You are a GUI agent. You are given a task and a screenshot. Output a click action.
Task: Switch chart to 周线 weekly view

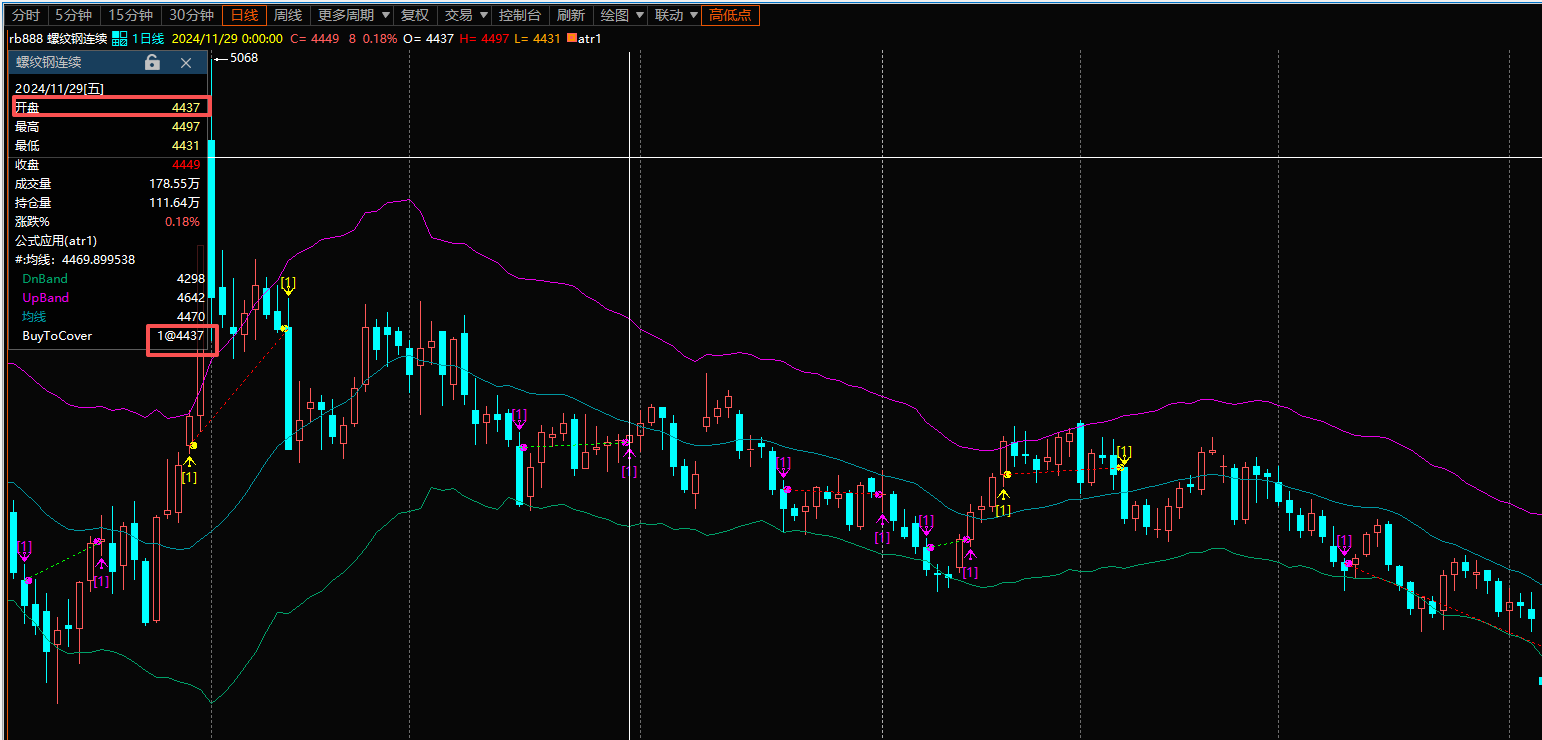(x=288, y=15)
